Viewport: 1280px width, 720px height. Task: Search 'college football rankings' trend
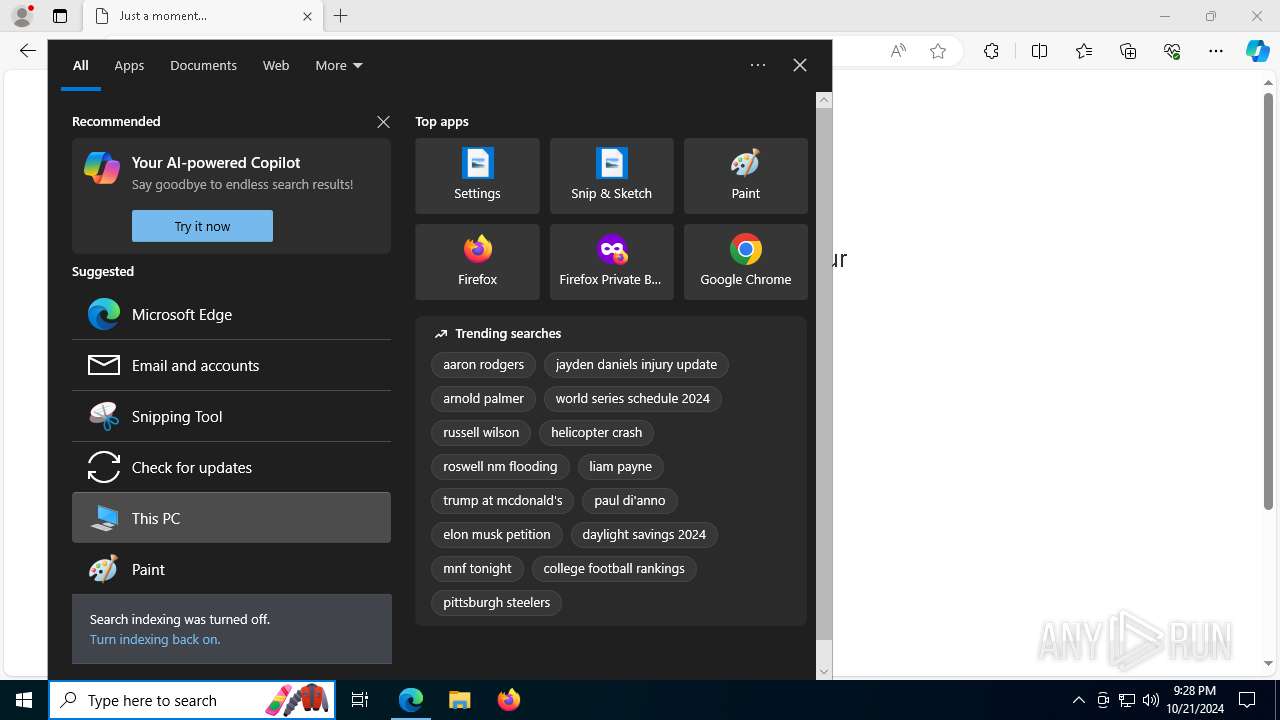point(614,569)
